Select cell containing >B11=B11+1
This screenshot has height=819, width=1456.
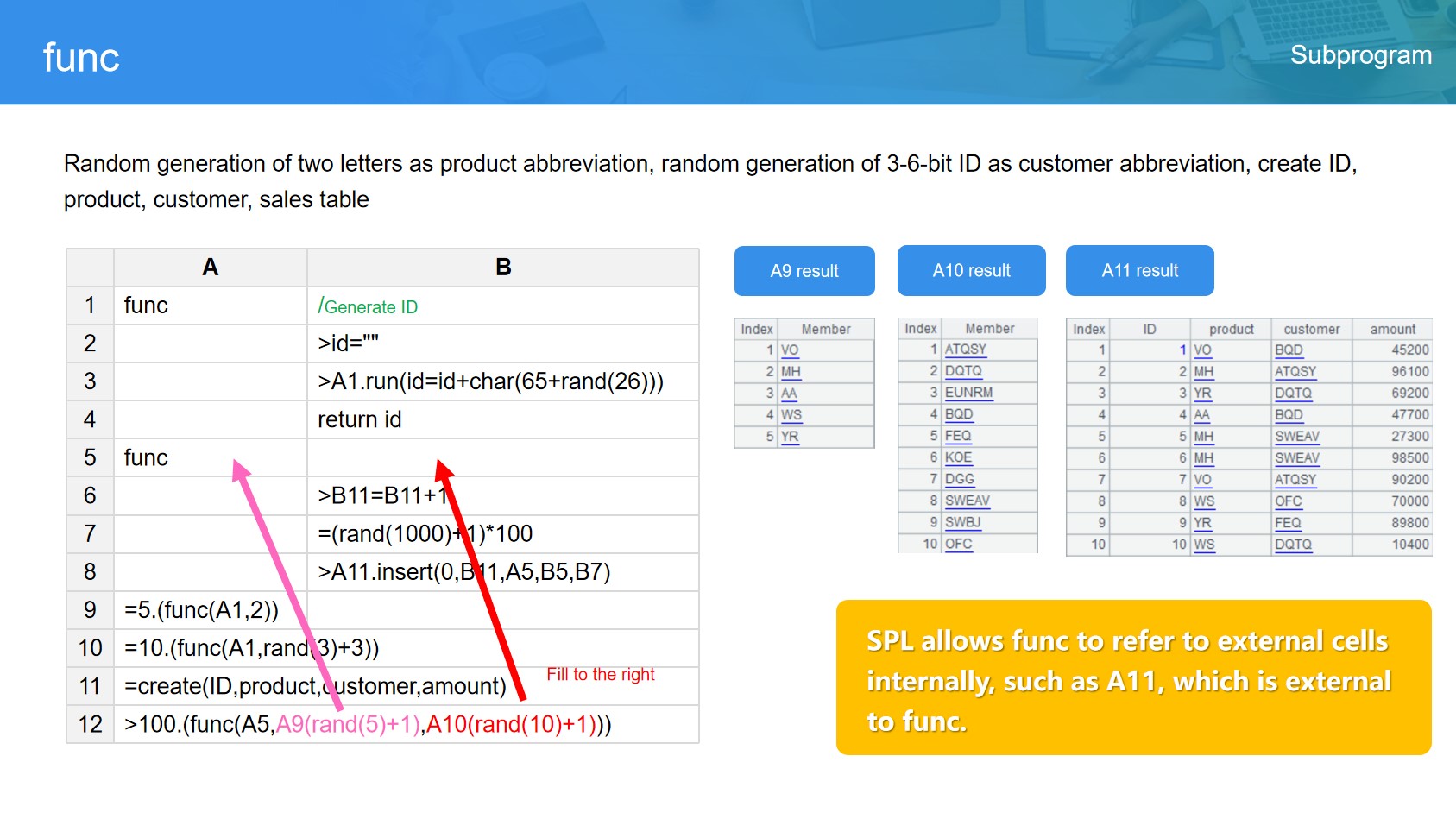503,495
